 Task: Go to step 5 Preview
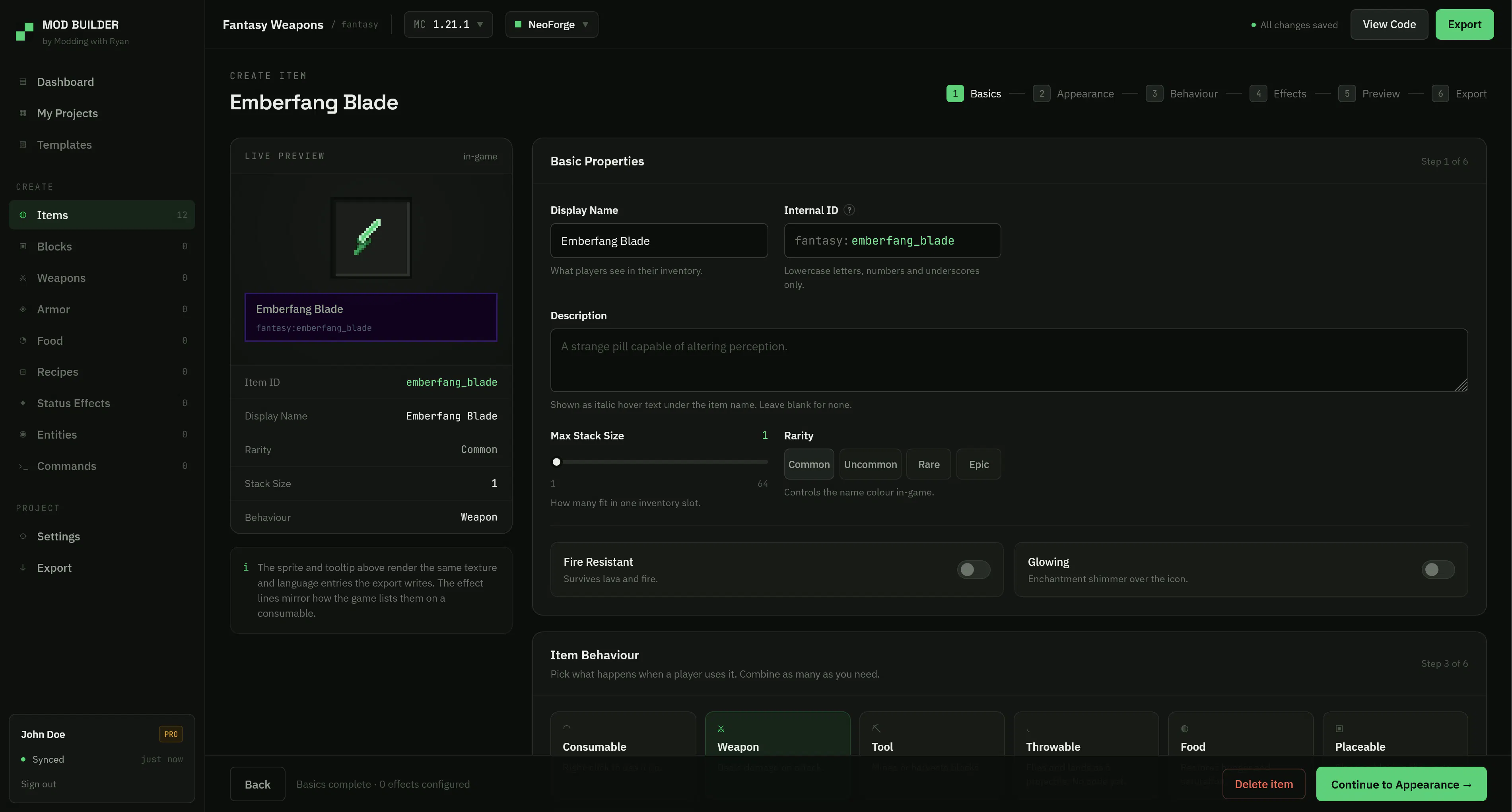coord(1369,93)
